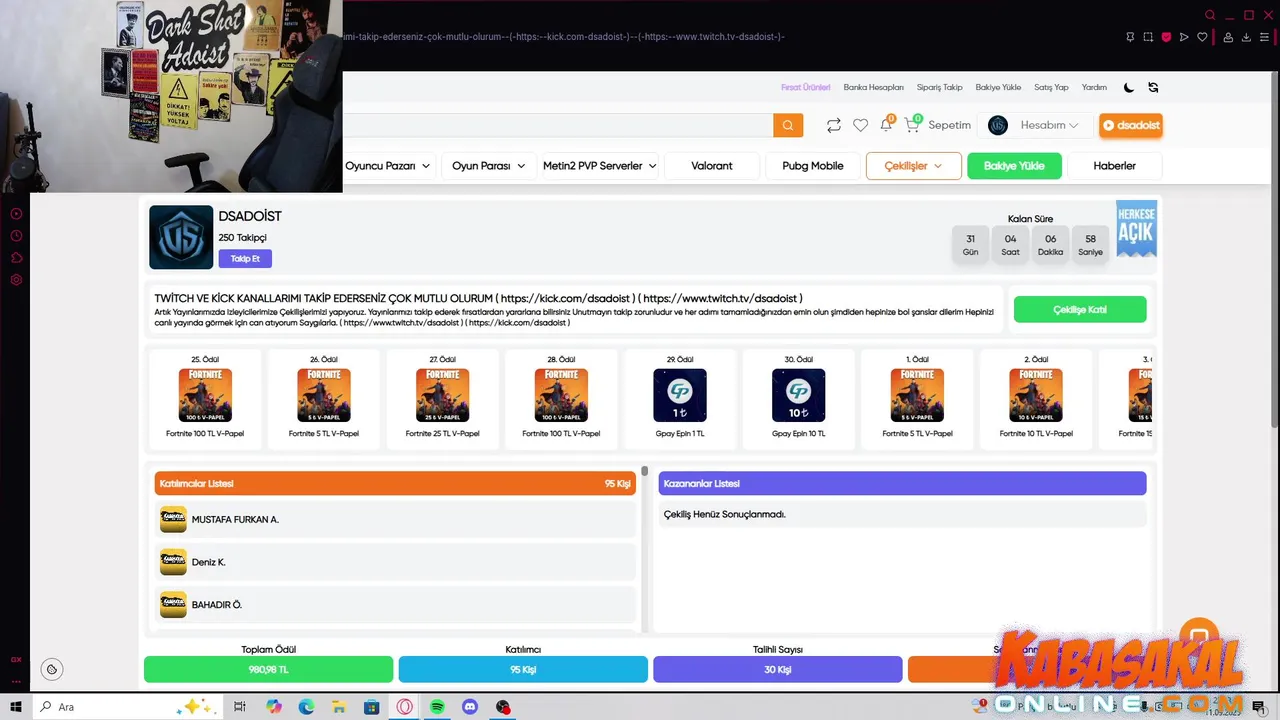Join giveaway with Çekilişe Katıl button
This screenshot has height=720, width=1280.
point(1080,310)
